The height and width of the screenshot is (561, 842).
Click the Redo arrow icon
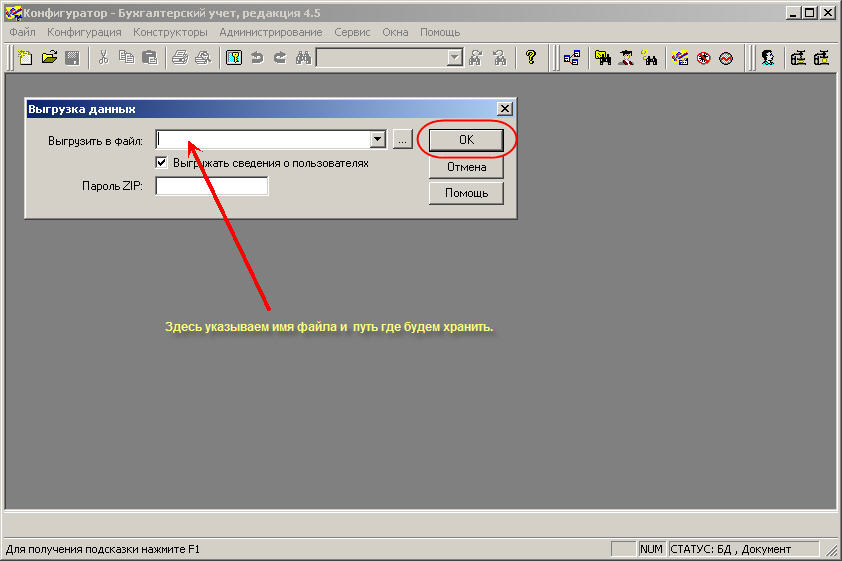(x=280, y=57)
